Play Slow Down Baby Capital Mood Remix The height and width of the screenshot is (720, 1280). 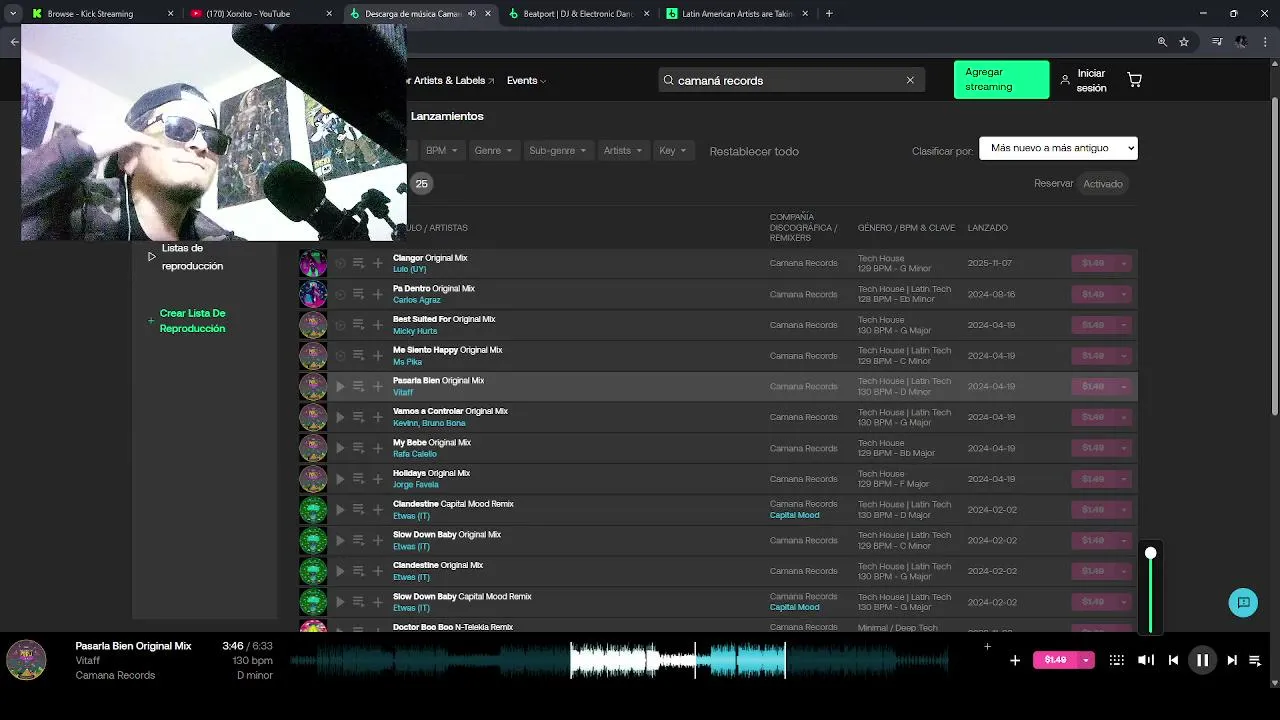(340, 602)
